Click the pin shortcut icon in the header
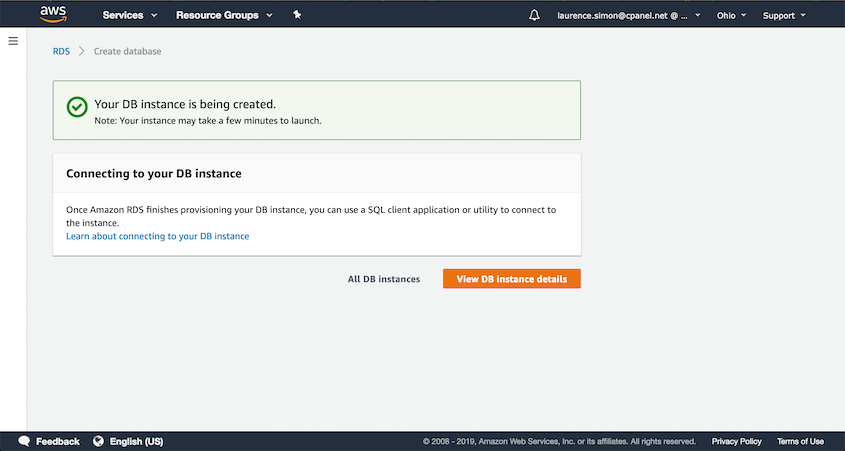This screenshot has height=451, width=845. (297, 15)
